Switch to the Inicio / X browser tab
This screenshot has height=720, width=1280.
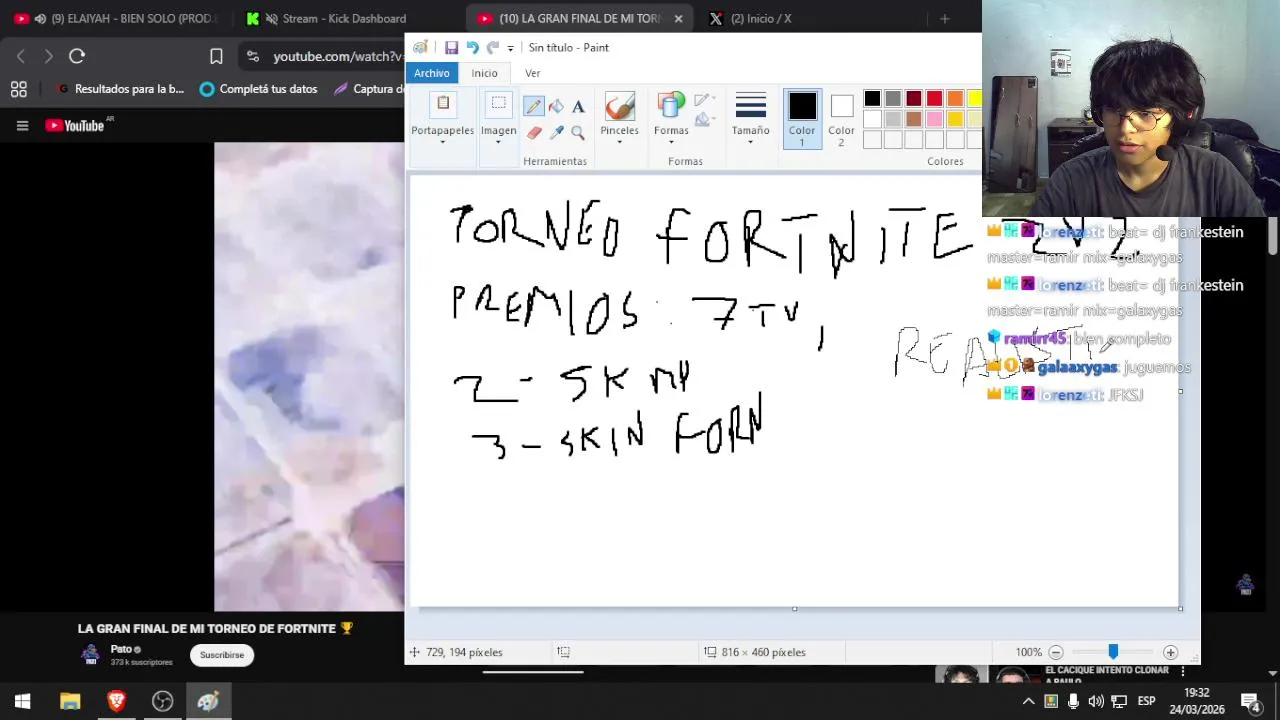[x=760, y=18]
